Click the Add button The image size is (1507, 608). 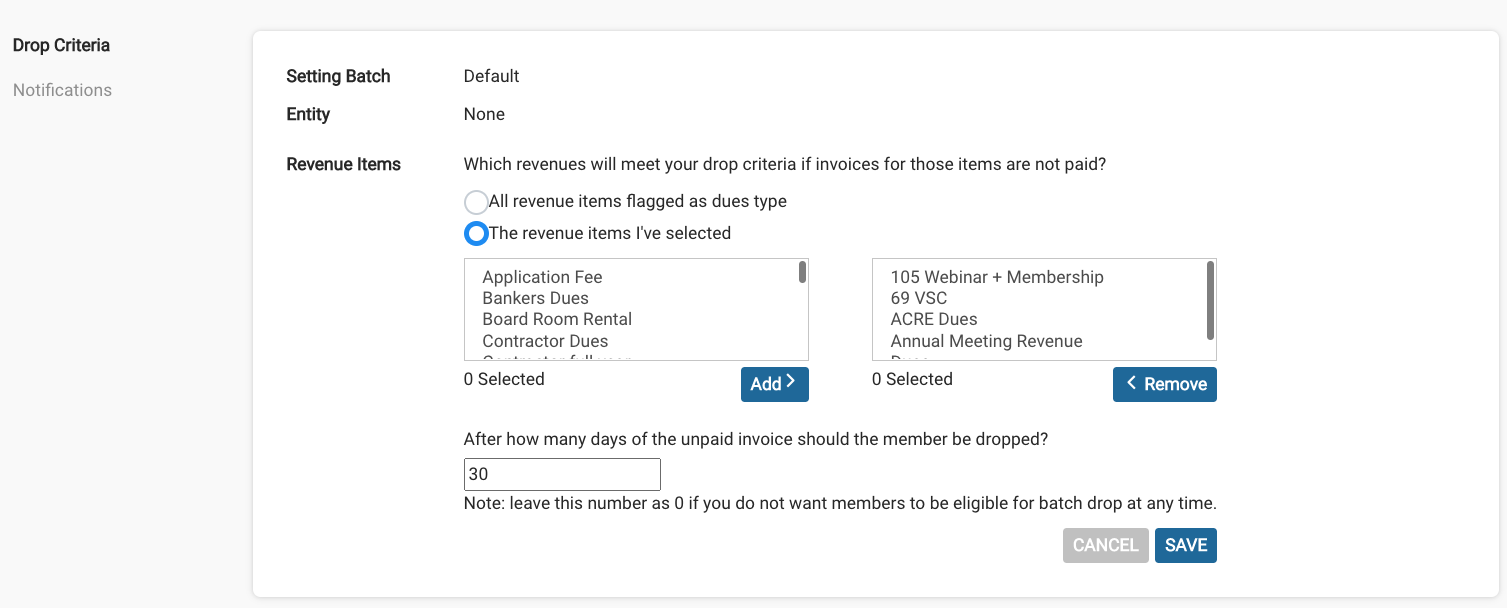[775, 384]
